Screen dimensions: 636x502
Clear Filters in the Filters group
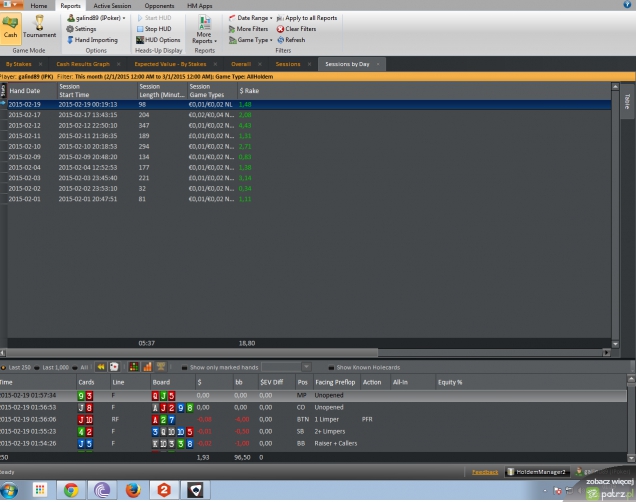coord(294,29)
